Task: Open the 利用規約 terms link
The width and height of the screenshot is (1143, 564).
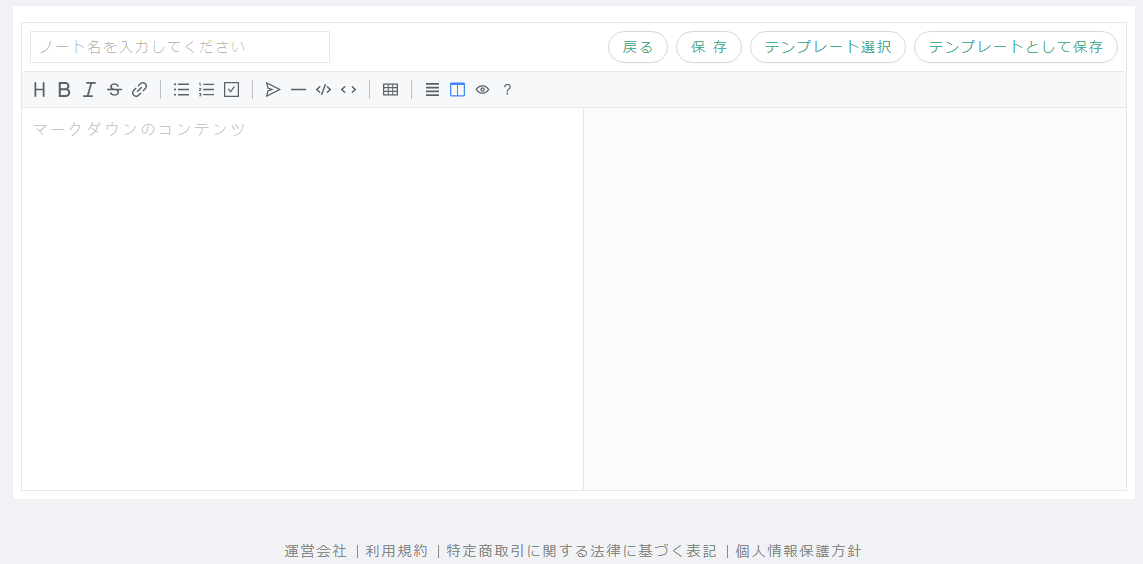Action: click(397, 551)
